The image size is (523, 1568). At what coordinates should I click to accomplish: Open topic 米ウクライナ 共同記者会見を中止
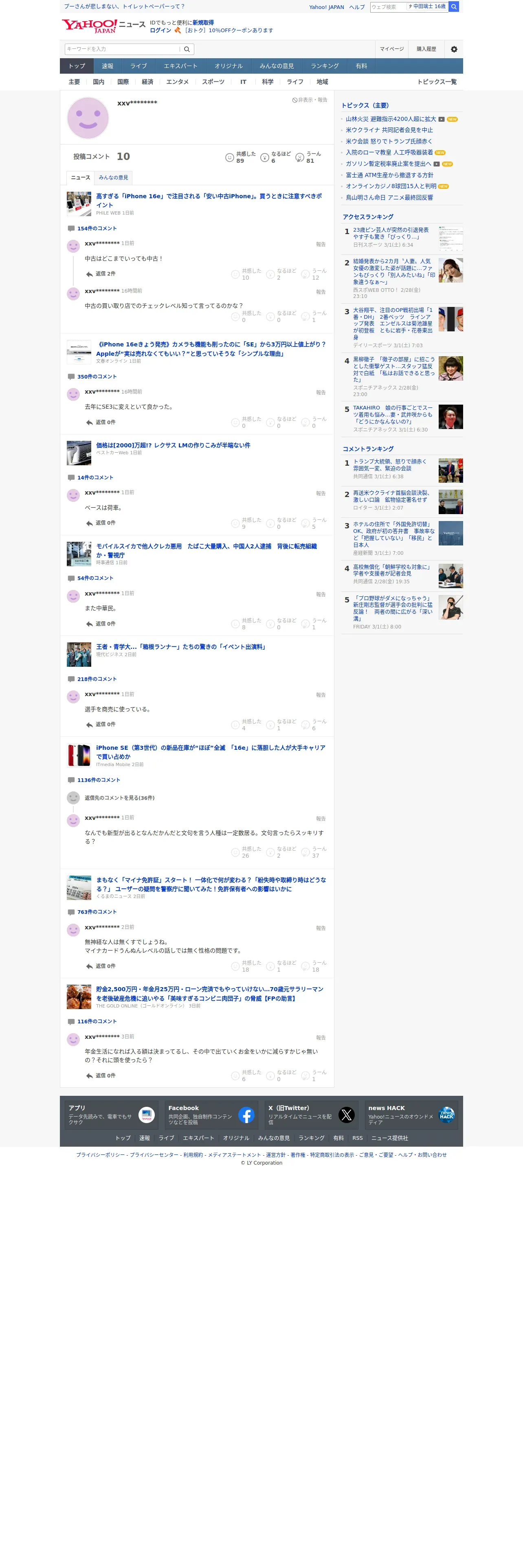pyautogui.click(x=389, y=130)
